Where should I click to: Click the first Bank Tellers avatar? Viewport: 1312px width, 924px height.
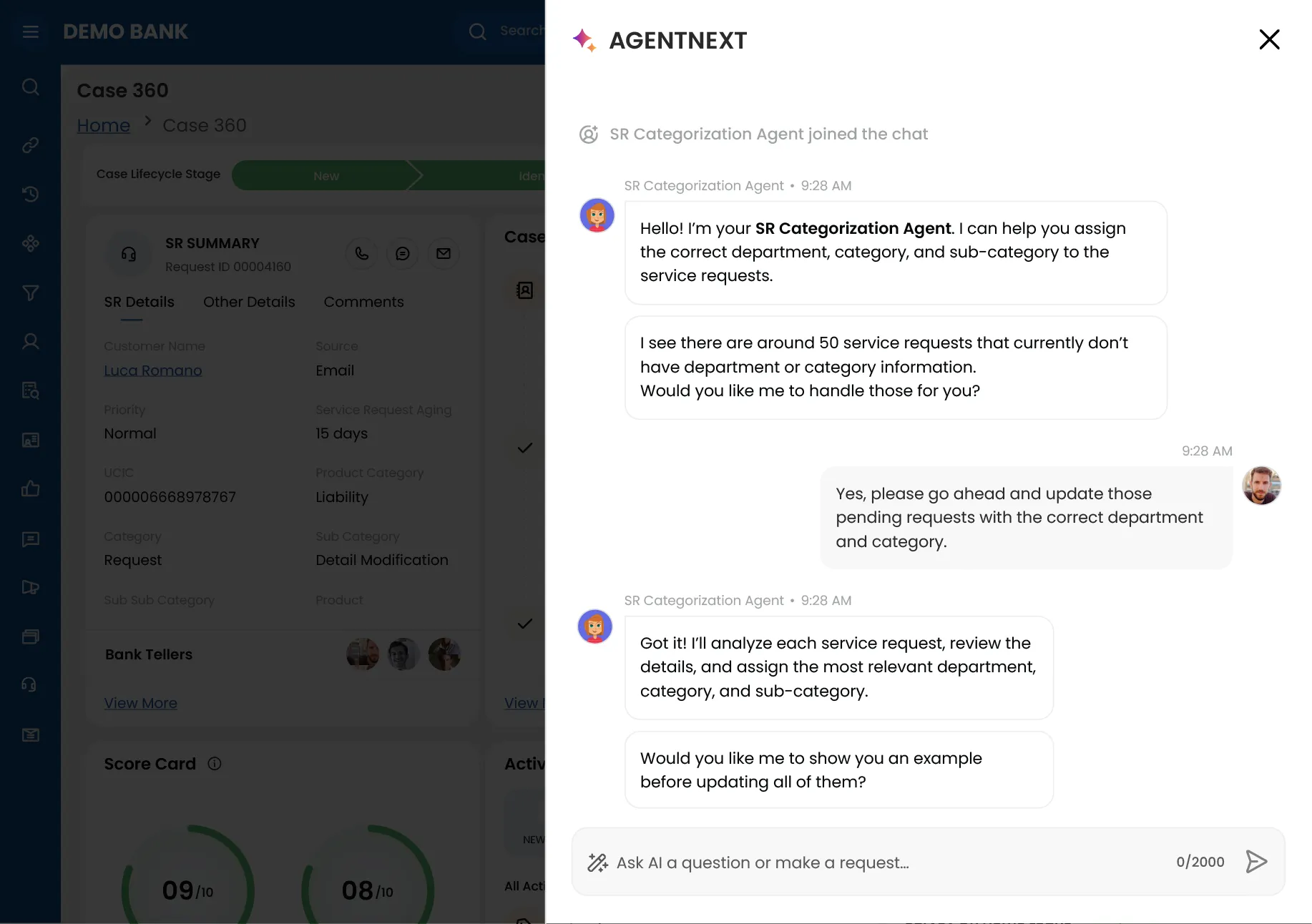click(363, 654)
